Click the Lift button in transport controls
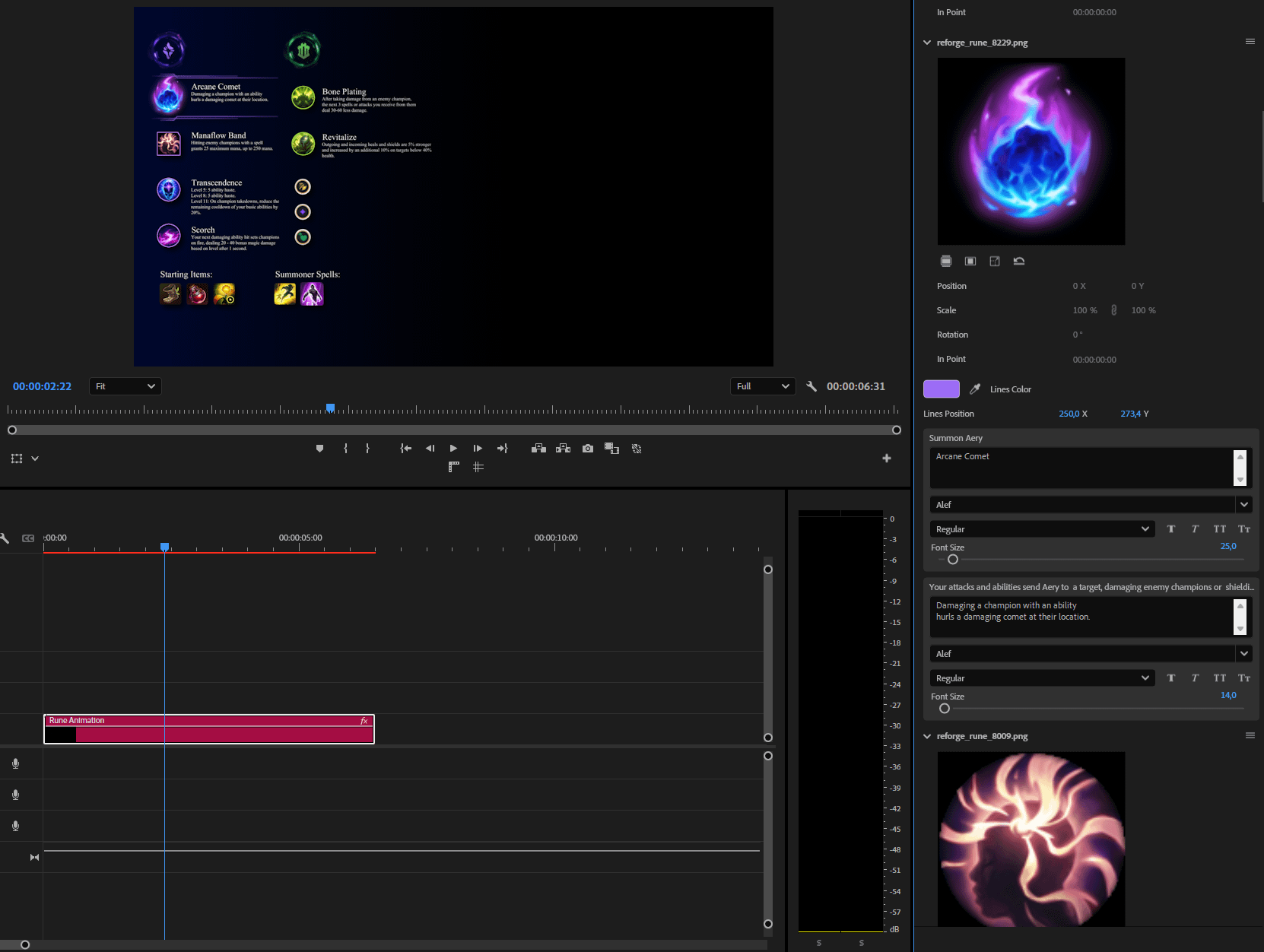Screen dimensions: 1264x952 pyautogui.click(x=538, y=449)
